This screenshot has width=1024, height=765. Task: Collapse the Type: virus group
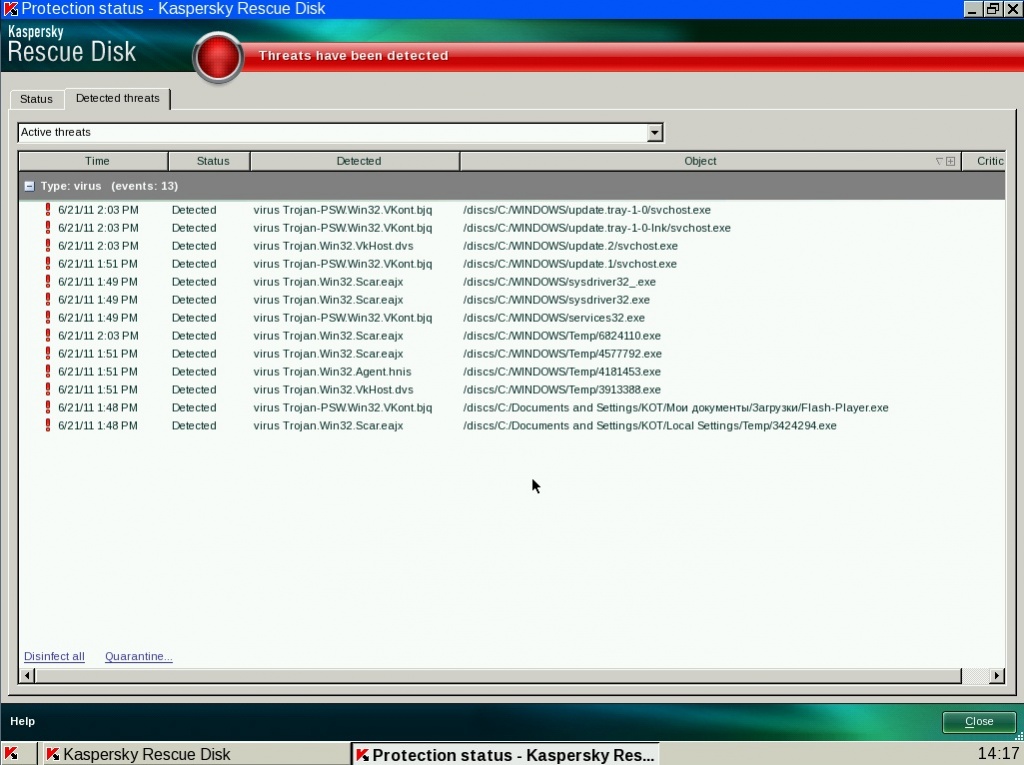(x=29, y=186)
